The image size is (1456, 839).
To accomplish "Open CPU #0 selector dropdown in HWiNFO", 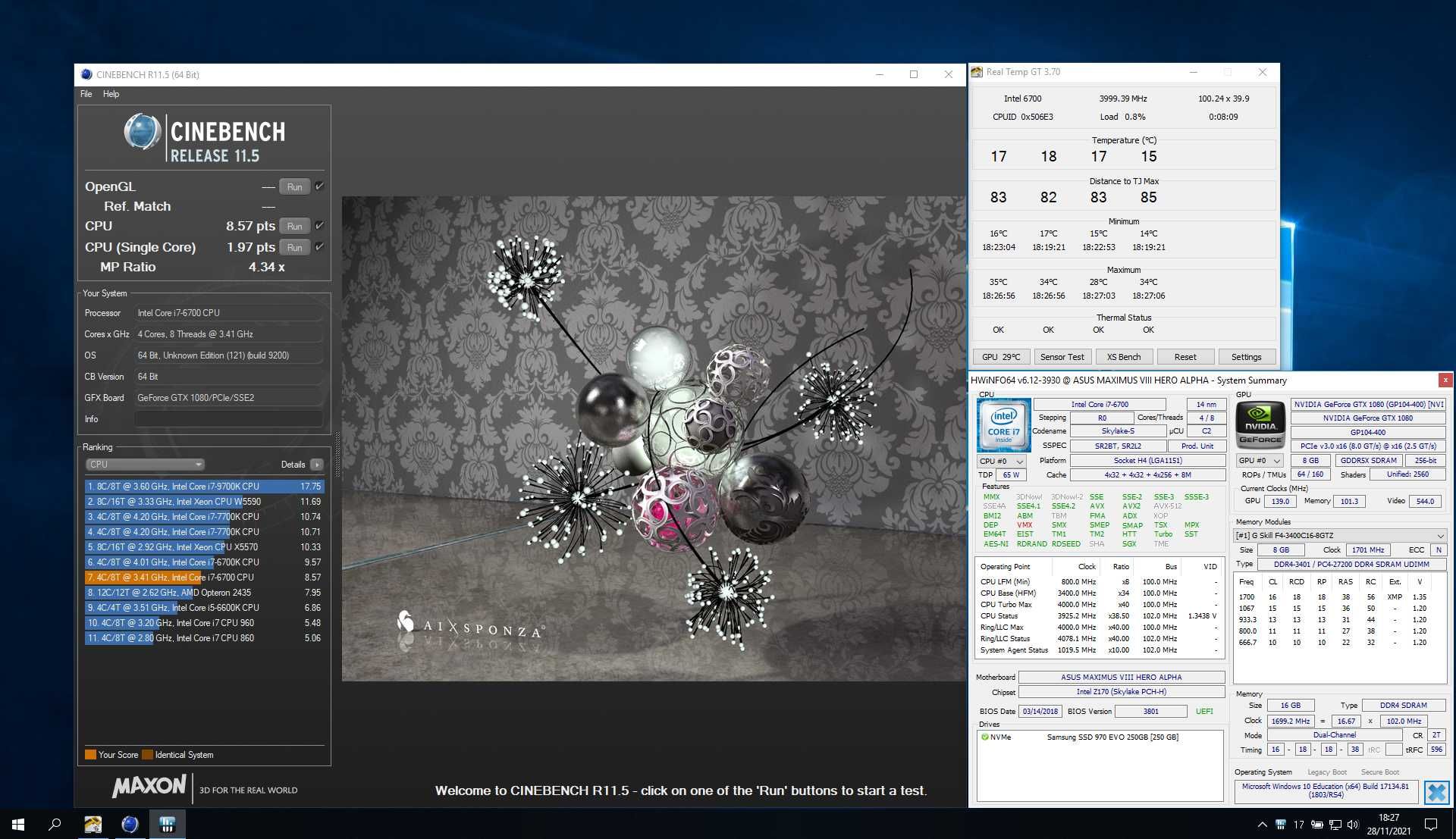I will [1001, 461].
